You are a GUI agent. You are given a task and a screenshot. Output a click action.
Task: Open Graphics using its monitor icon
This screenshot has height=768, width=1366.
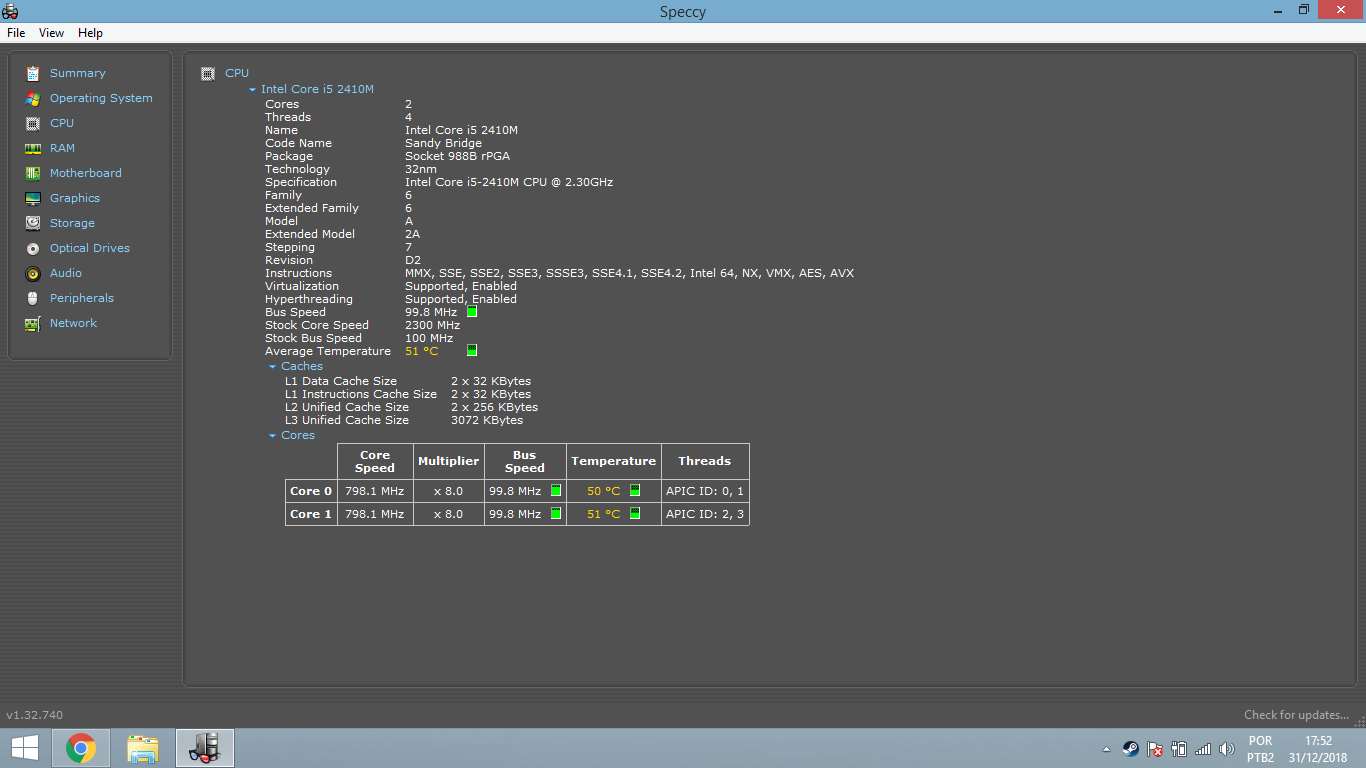pyautogui.click(x=33, y=198)
